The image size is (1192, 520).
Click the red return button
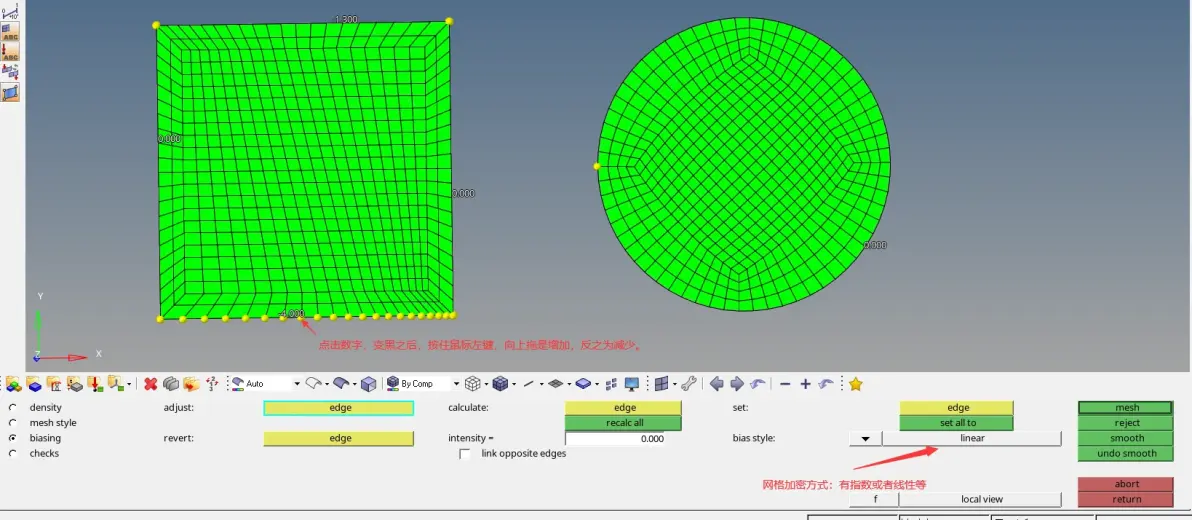[1127, 499]
